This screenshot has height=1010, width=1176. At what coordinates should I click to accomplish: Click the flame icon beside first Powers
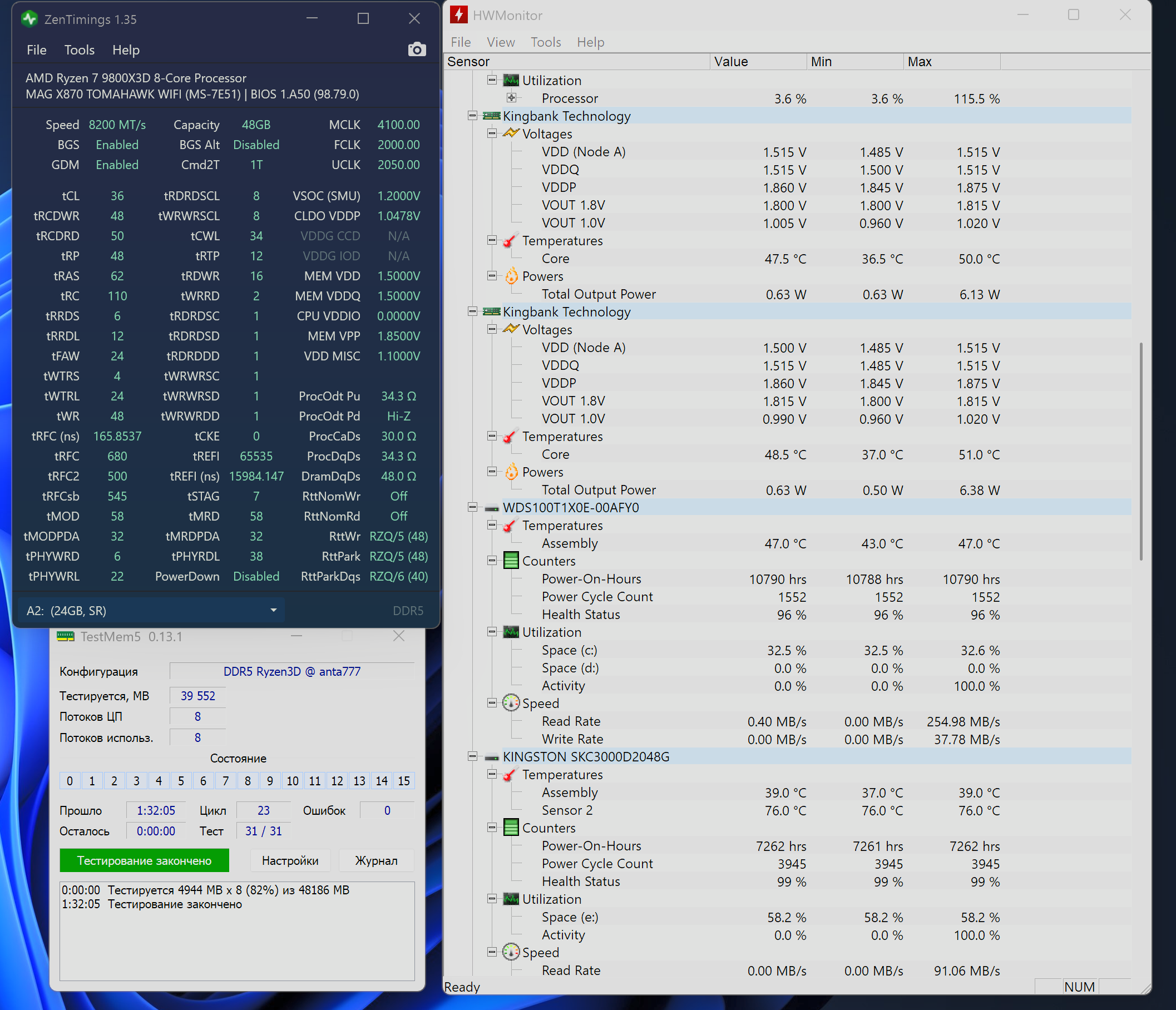[x=511, y=276]
